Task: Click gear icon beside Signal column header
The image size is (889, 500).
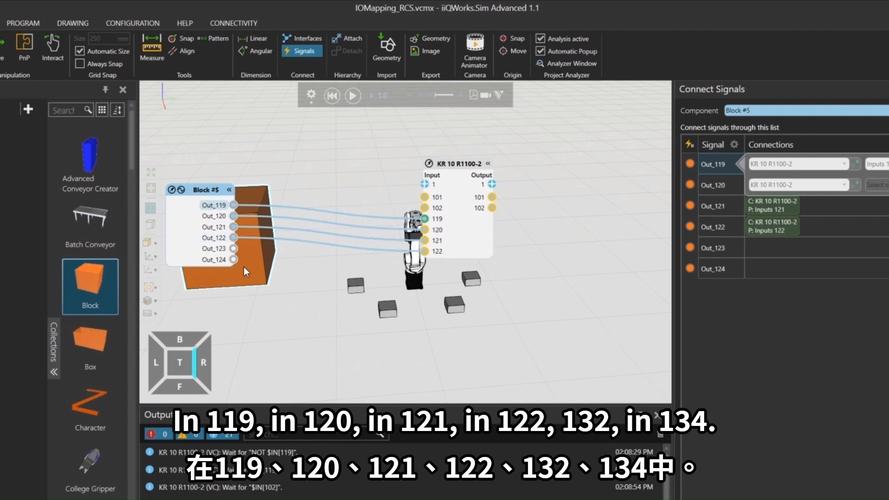Action: pos(734,144)
